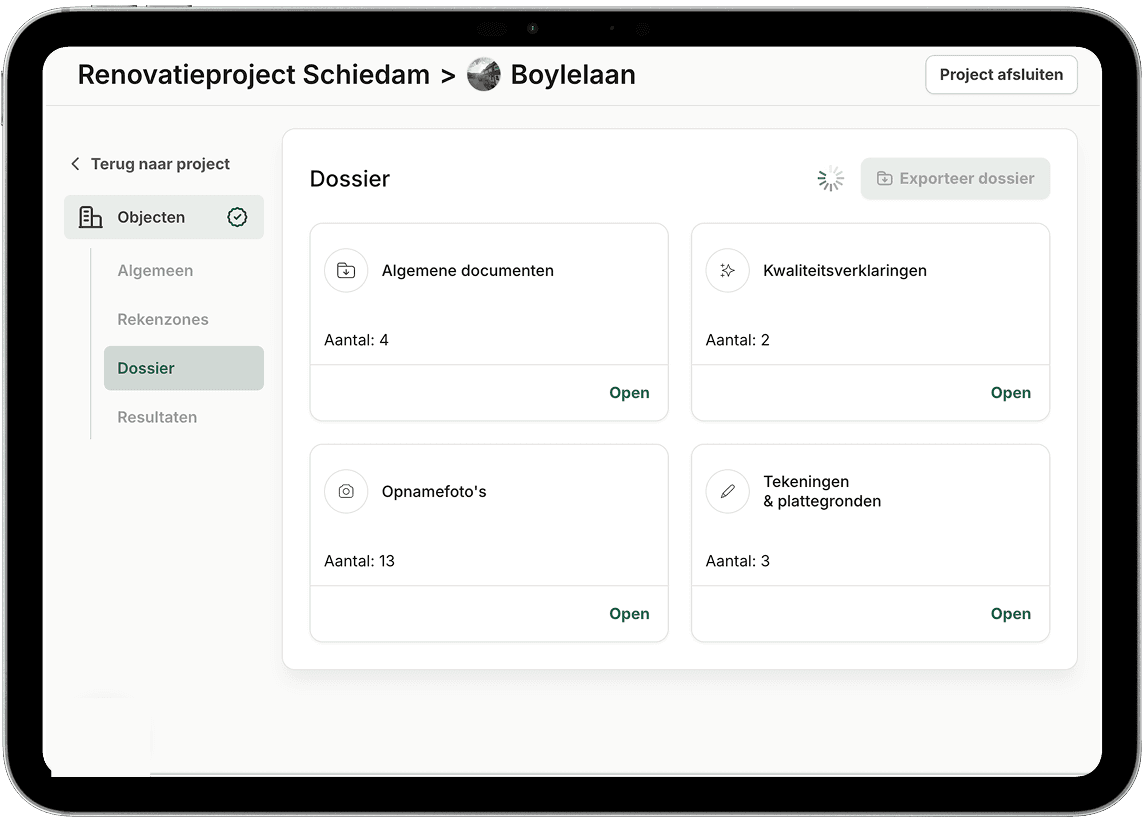The image size is (1145, 824).
Task: Click the building icon next to Objecten
Action: pyautogui.click(x=90, y=217)
